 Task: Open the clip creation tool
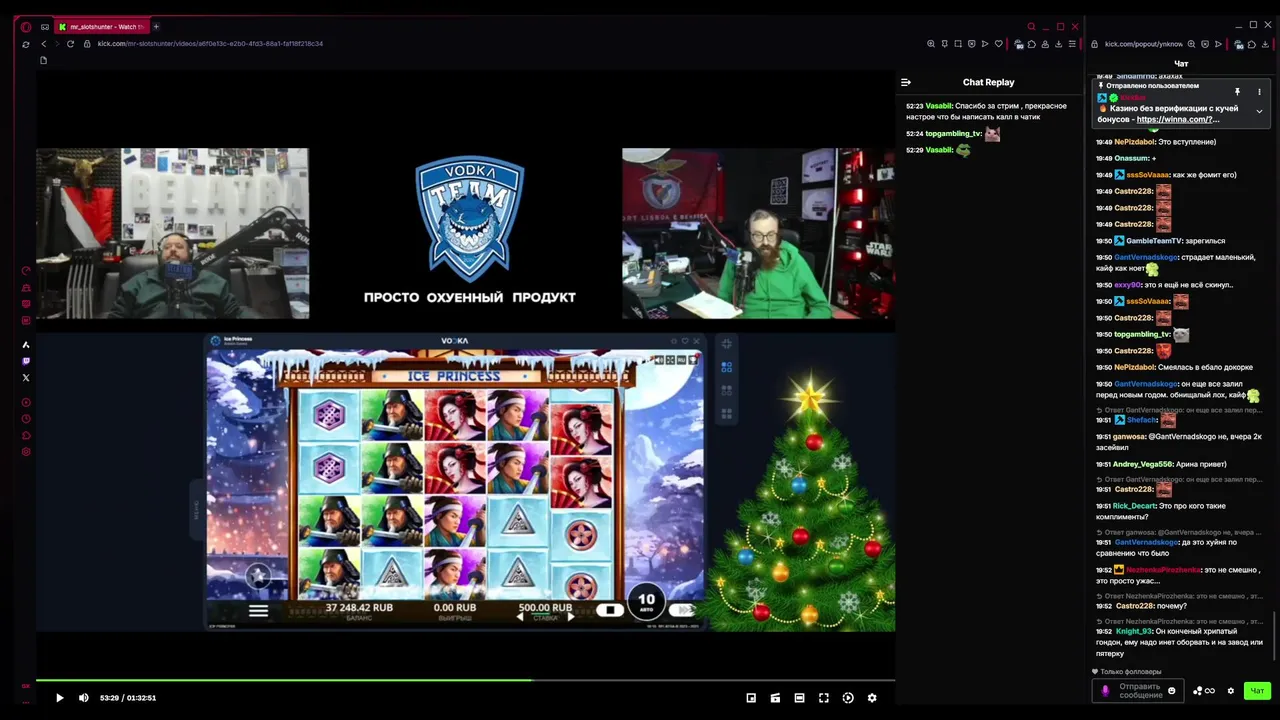click(x=775, y=698)
